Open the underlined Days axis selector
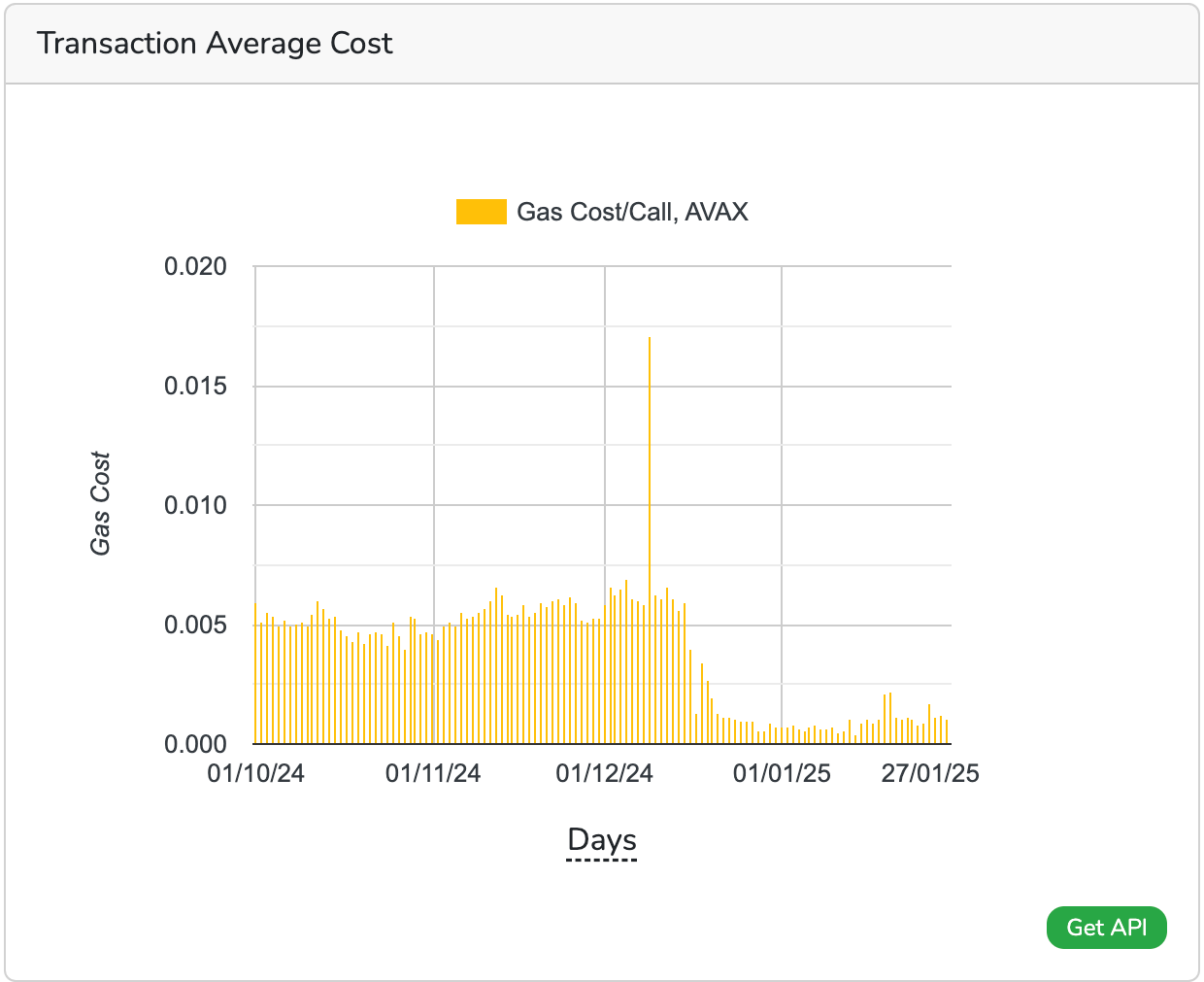 (x=602, y=839)
